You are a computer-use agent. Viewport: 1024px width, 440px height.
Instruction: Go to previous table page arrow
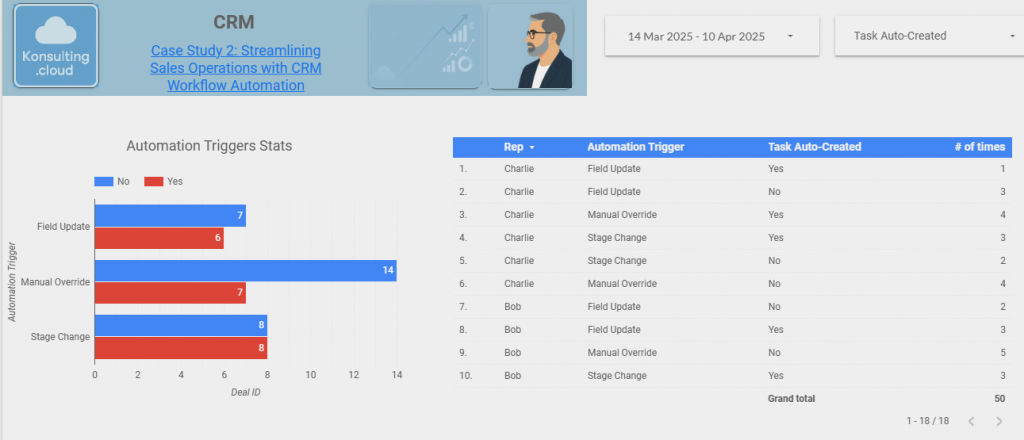[x=970, y=422]
